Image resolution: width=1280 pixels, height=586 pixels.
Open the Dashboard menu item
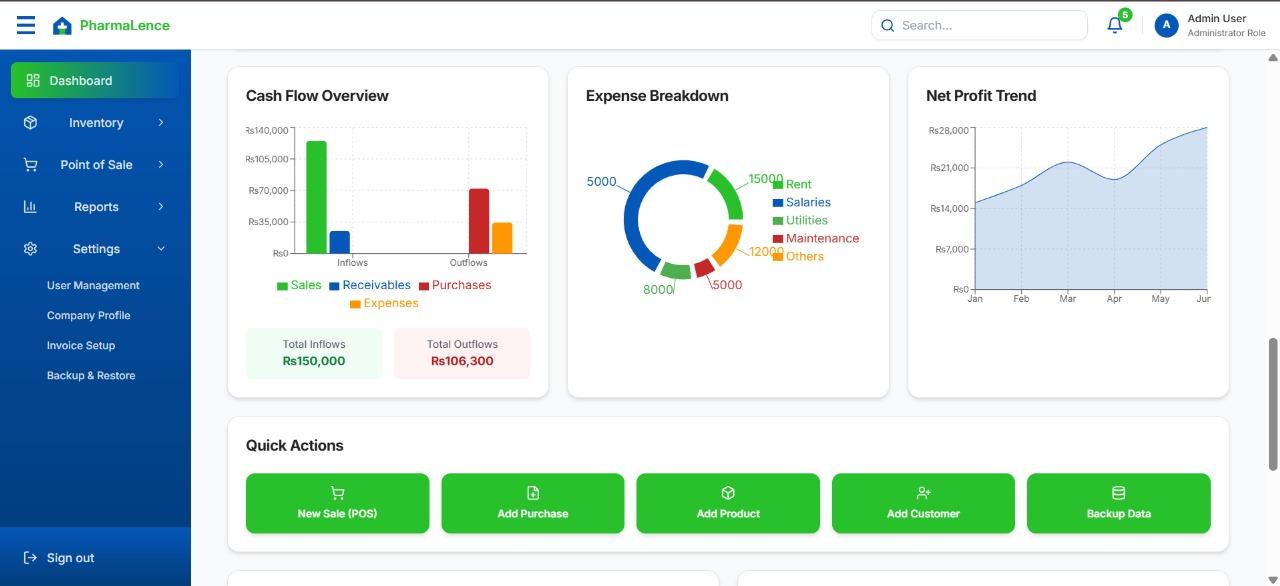tap(95, 81)
